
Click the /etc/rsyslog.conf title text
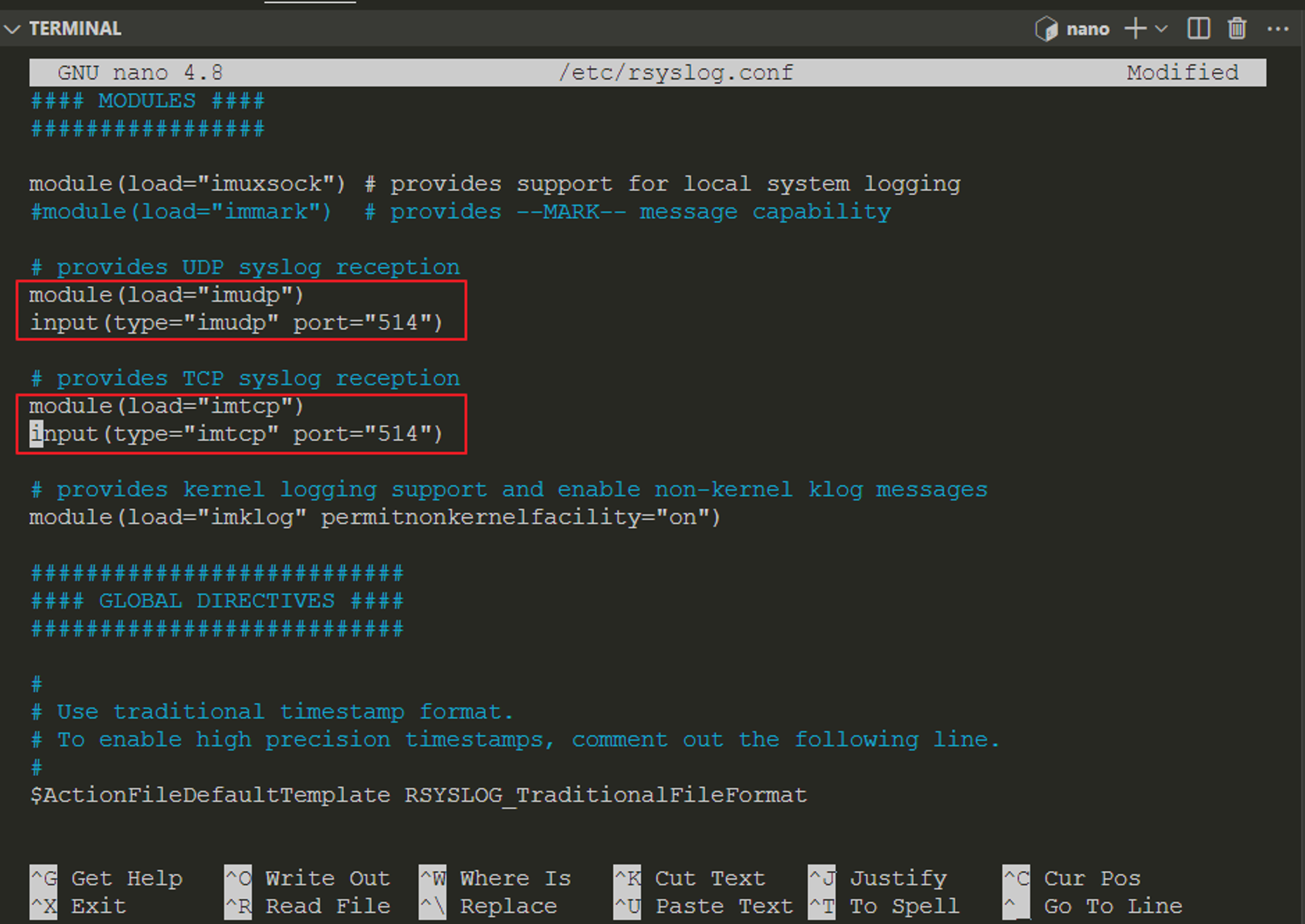(676, 73)
